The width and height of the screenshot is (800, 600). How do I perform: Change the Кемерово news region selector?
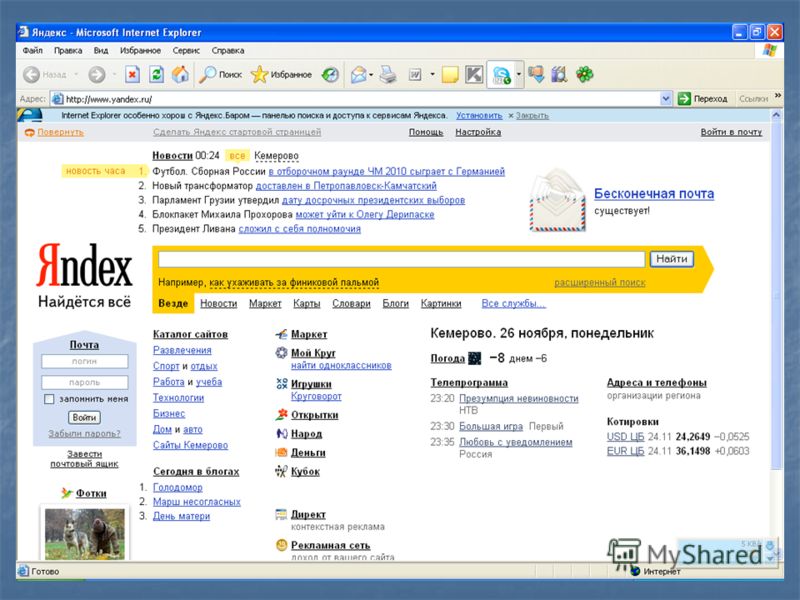pyautogui.click(x=276, y=156)
